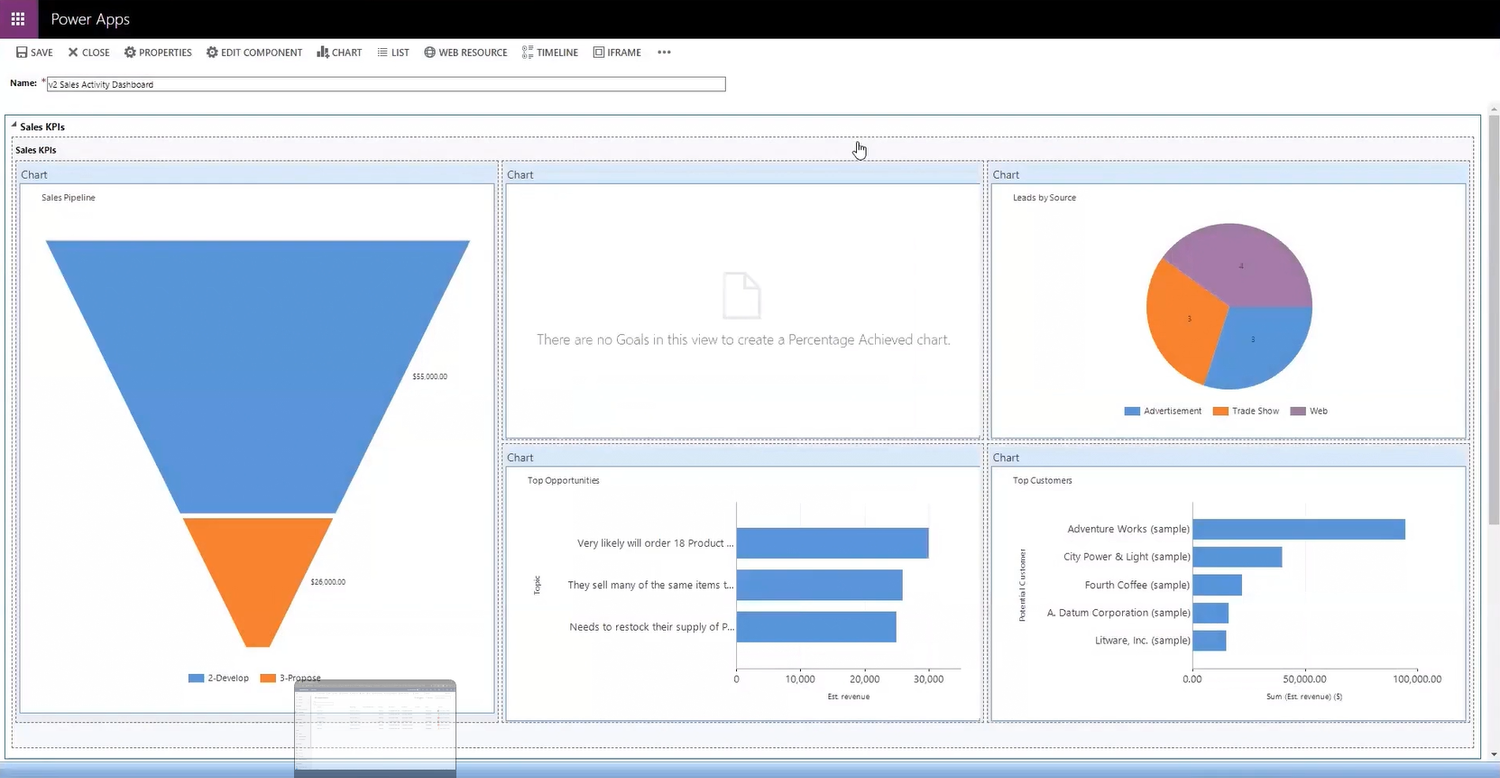
Task: Add a Timeline via its toolbar icon
Action: (524, 52)
